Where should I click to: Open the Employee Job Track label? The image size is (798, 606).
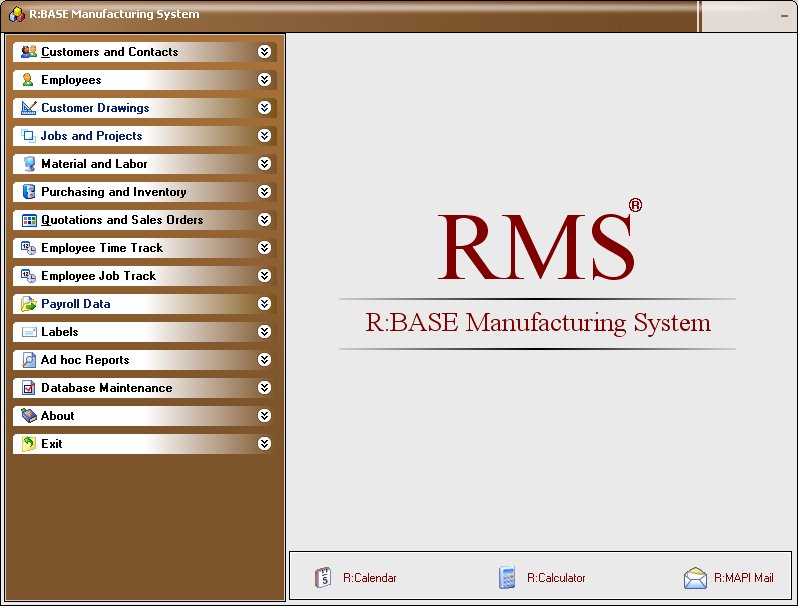pos(98,276)
